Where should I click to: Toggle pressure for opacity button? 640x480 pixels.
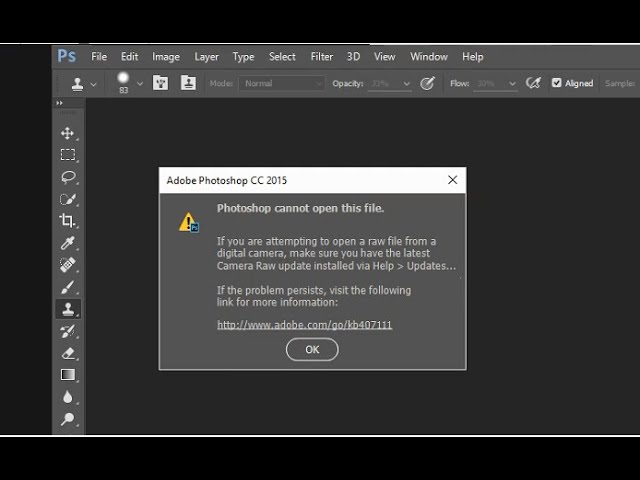tap(427, 83)
